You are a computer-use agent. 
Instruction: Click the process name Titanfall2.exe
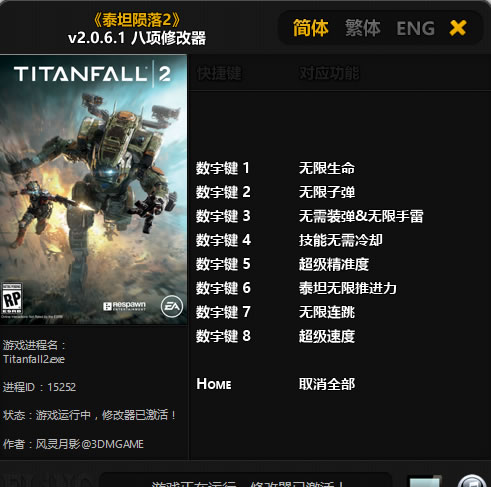click(x=34, y=359)
